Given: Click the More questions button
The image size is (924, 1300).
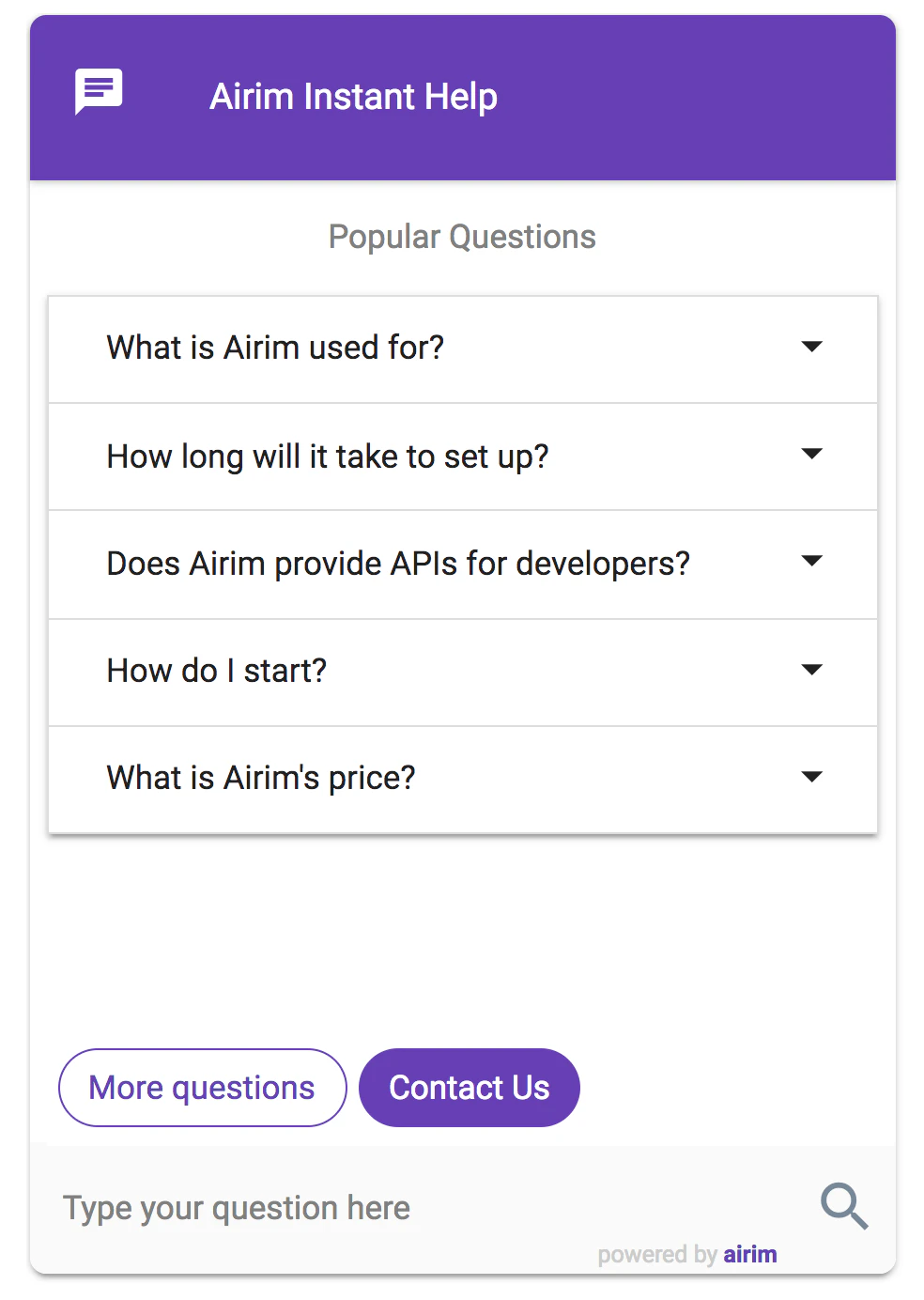Looking at the screenshot, I should pyautogui.click(x=201, y=1087).
